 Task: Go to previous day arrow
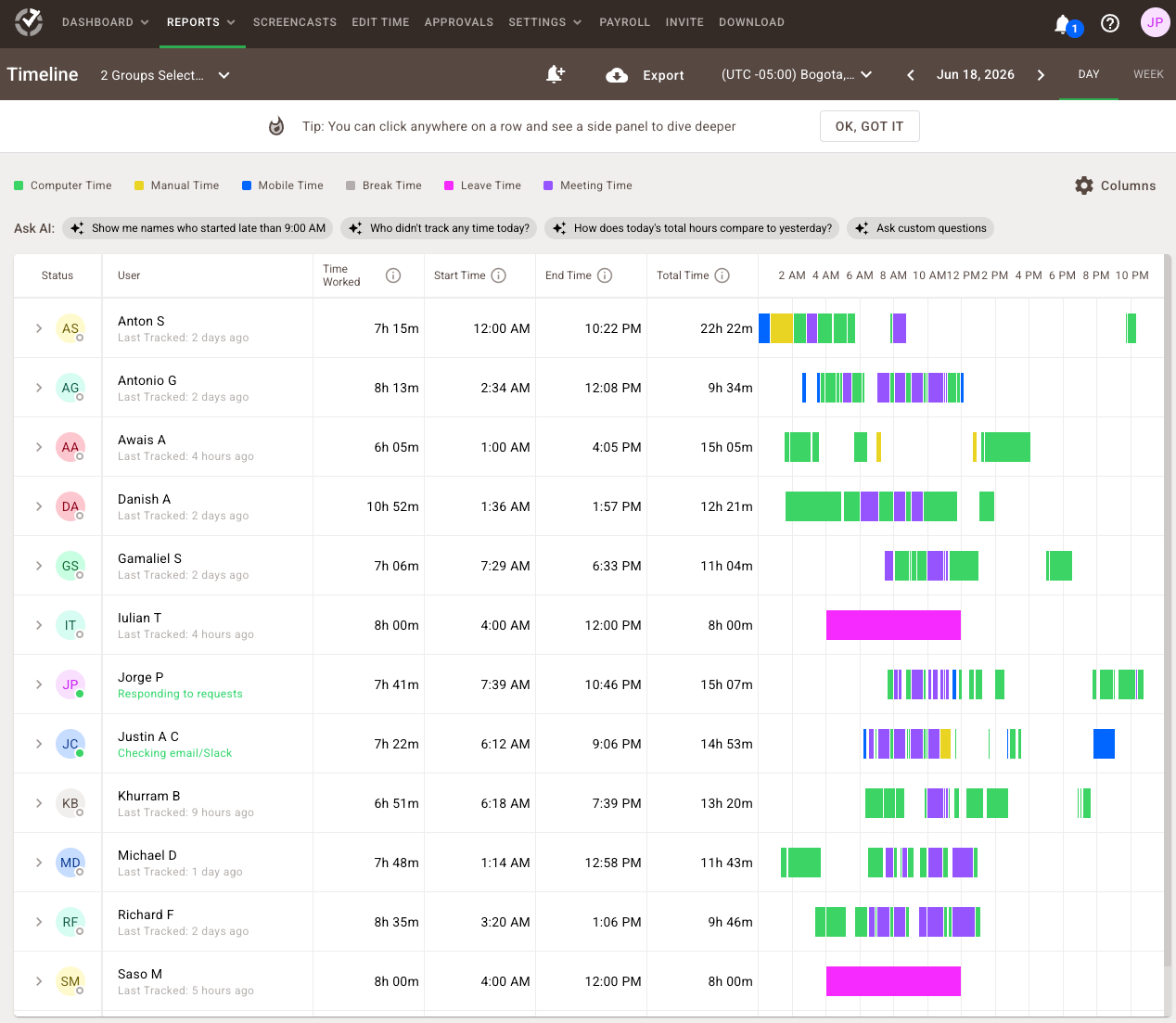coord(911,75)
